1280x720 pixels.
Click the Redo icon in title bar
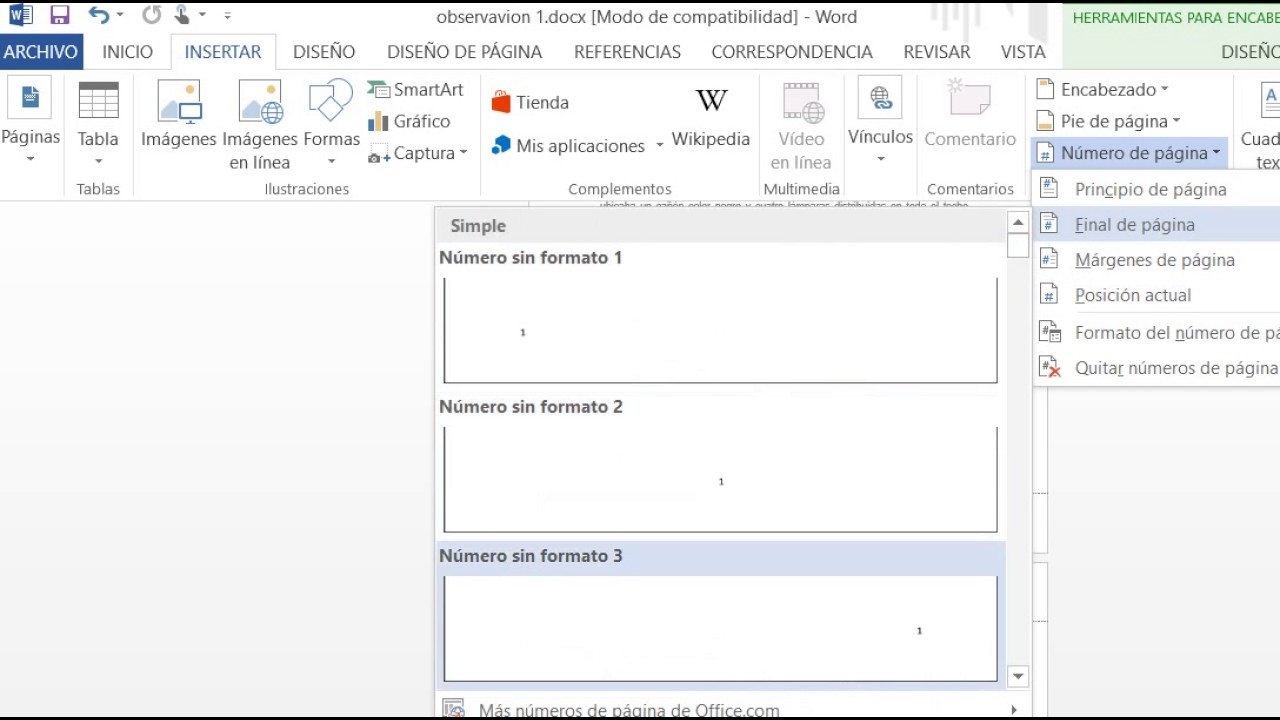point(151,15)
